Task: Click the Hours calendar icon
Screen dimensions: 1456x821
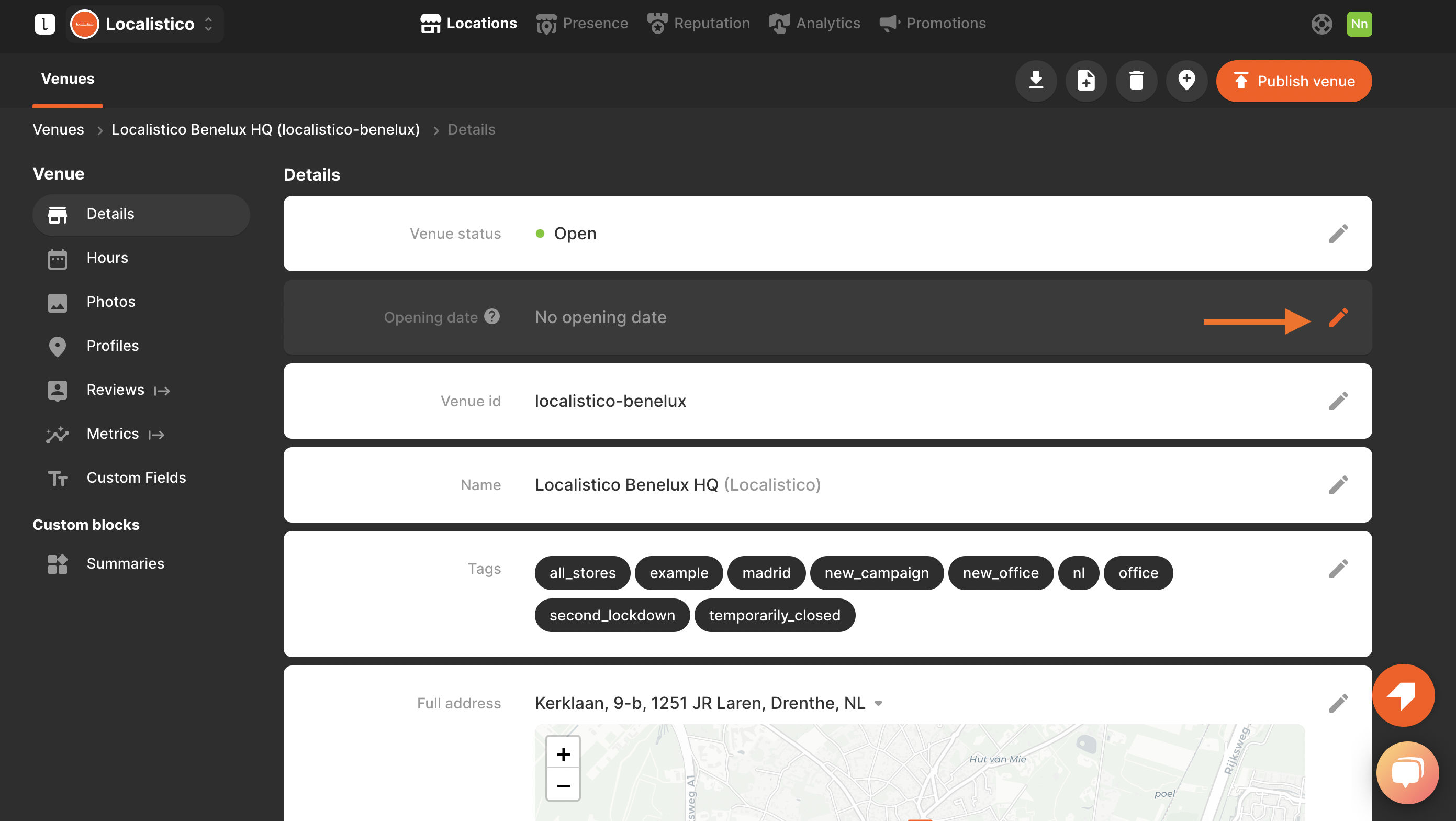Action: point(57,259)
